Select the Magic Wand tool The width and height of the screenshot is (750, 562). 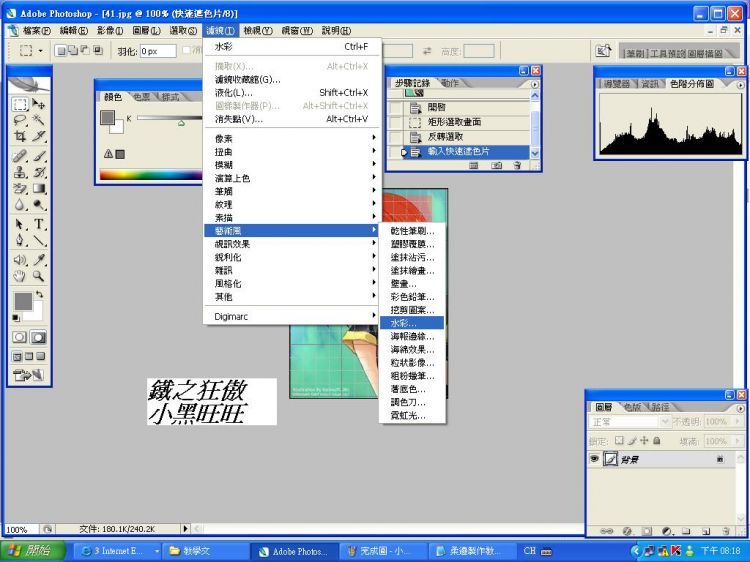point(39,120)
